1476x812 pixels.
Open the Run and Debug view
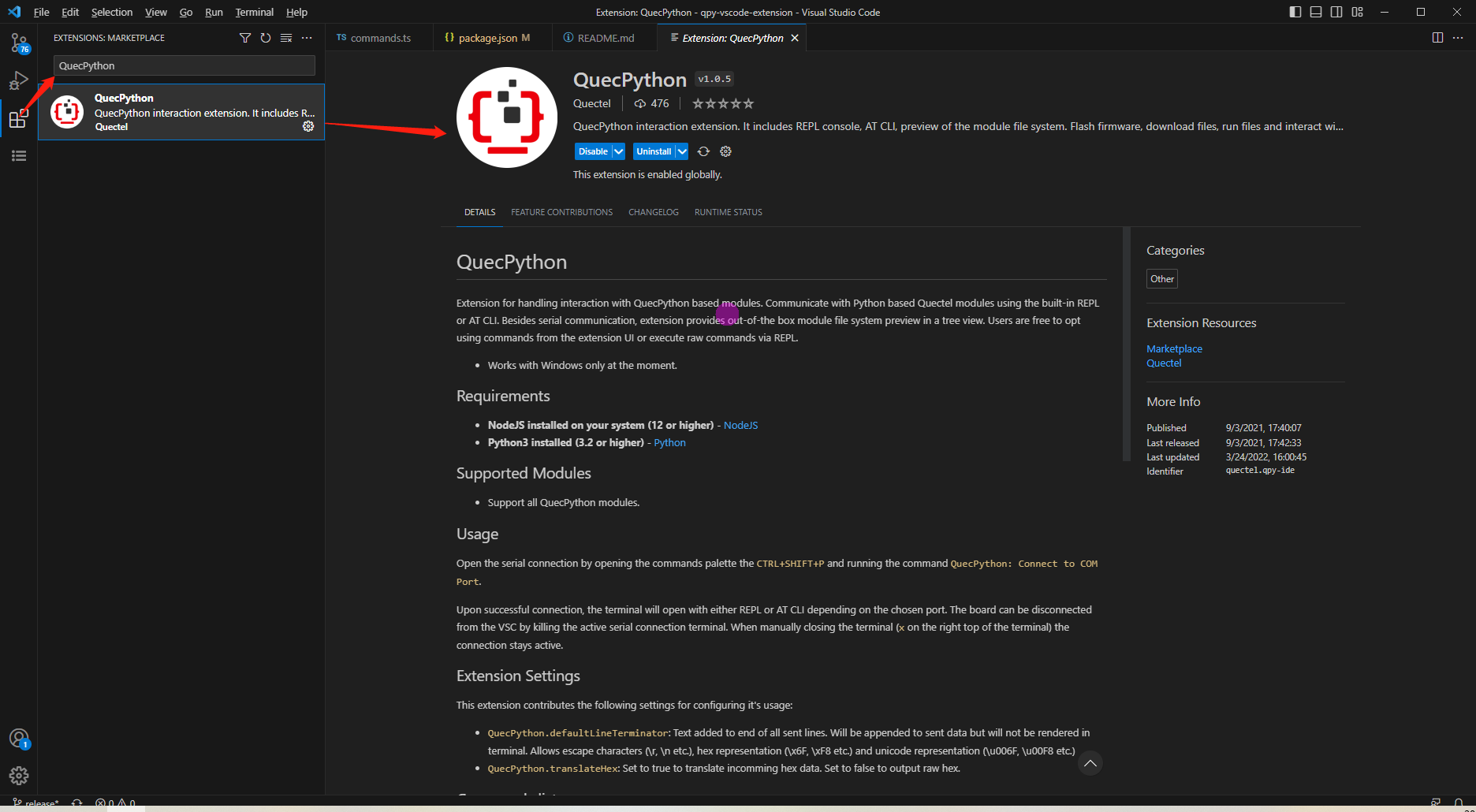click(x=19, y=80)
